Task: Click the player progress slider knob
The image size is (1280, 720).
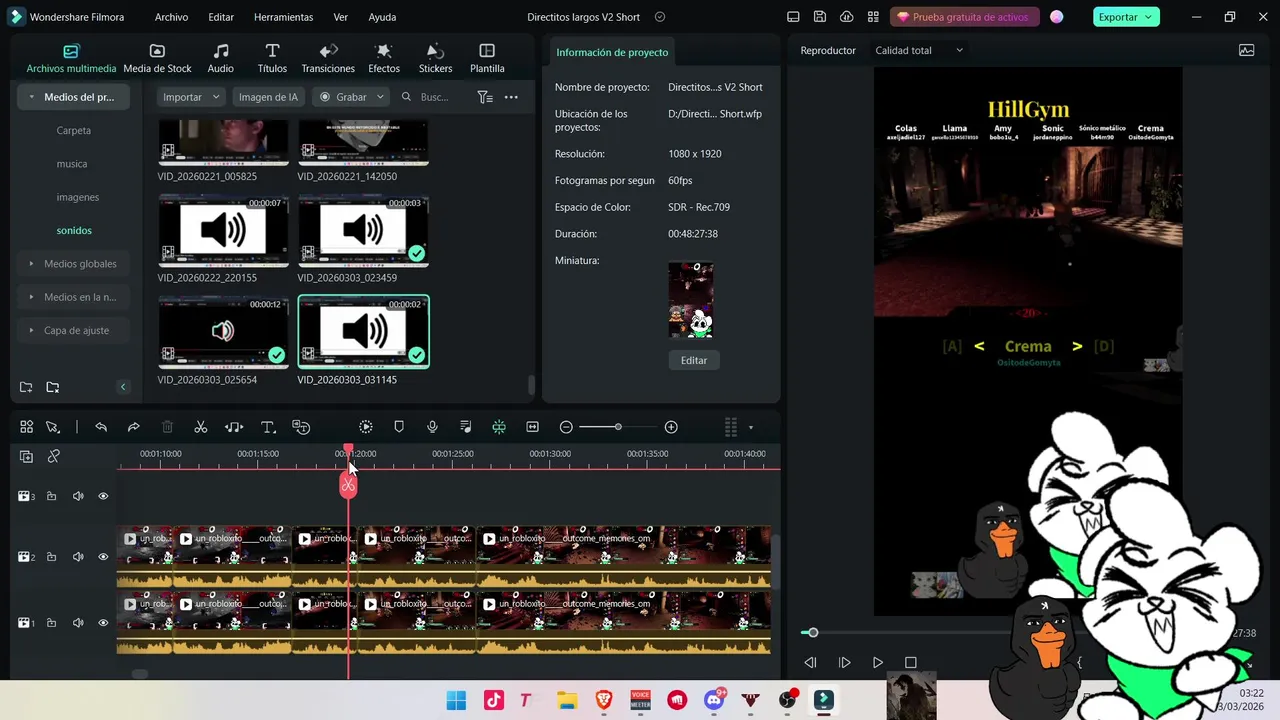Action: (x=813, y=632)
